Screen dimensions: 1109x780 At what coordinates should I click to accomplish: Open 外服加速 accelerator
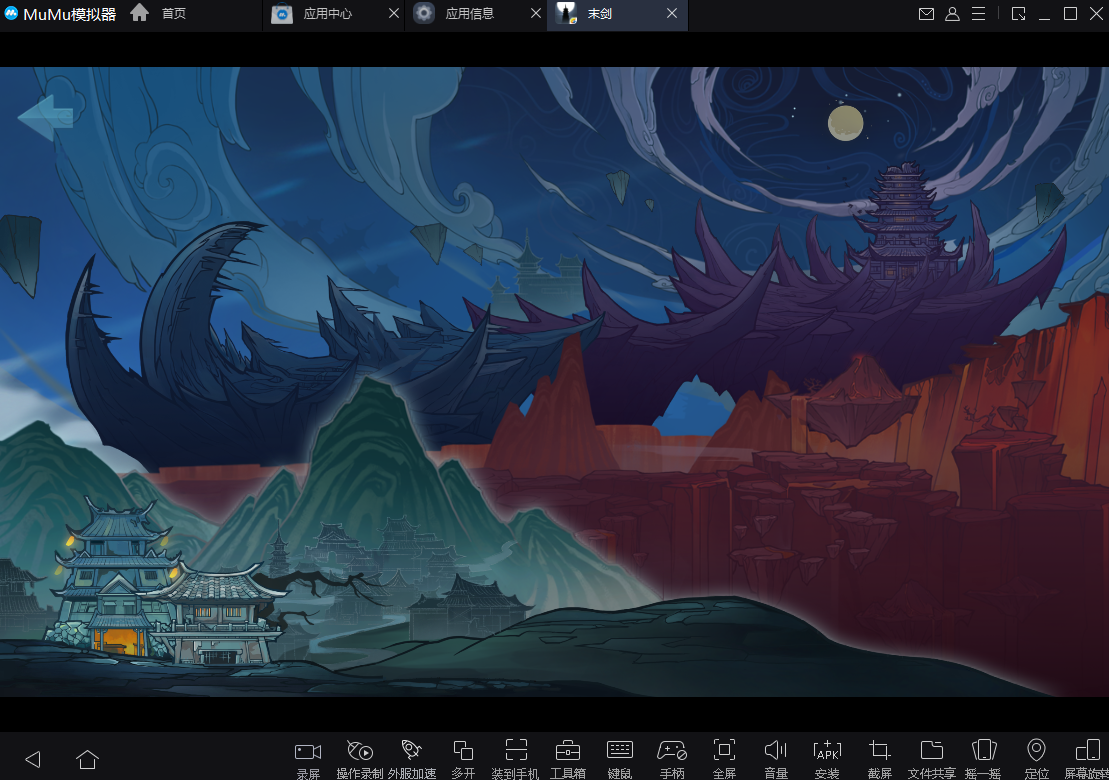pos(412,759)
